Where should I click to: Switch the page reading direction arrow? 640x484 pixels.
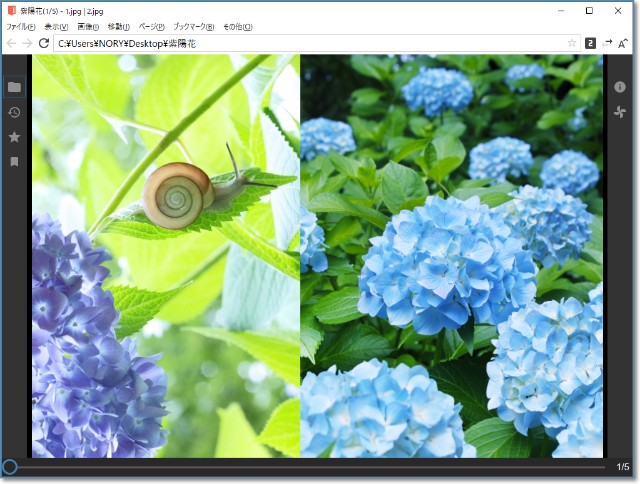pyautogui.click(x=607, y=43)
